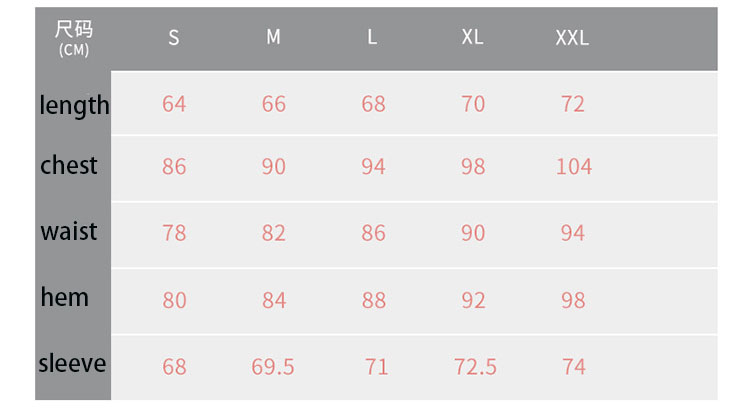Click the waist row label
This screenshot has width=750, height=416.
(x=69, y=231)
